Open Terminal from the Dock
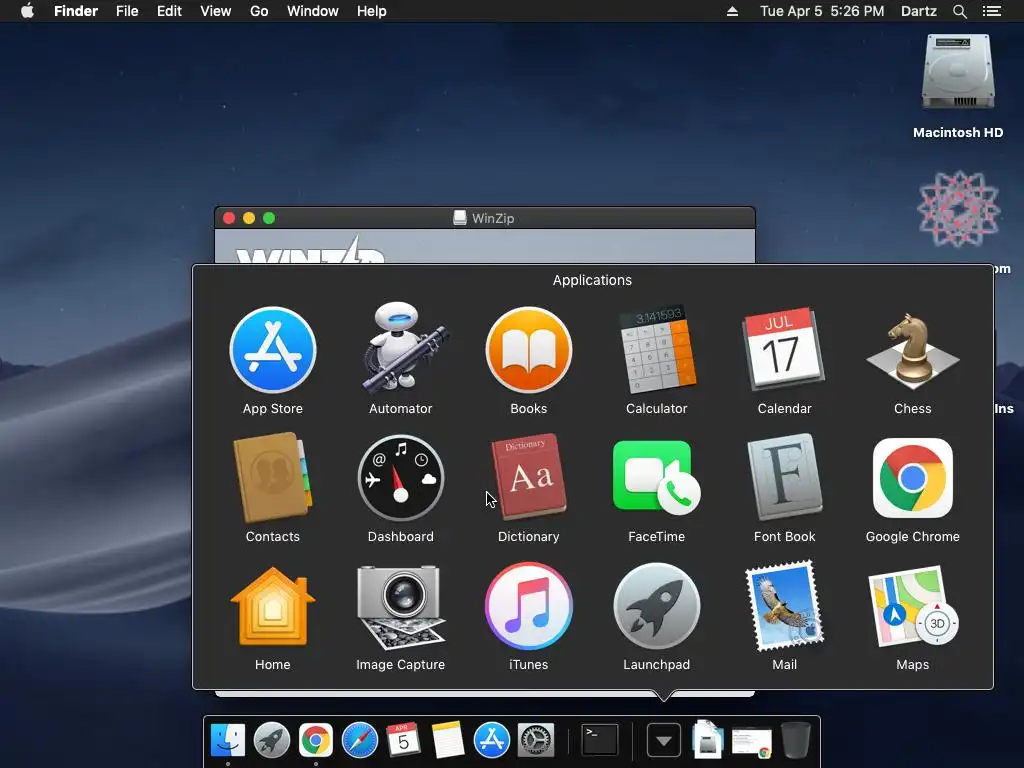Screen dimensions: 1024x768 coord(600,741)
